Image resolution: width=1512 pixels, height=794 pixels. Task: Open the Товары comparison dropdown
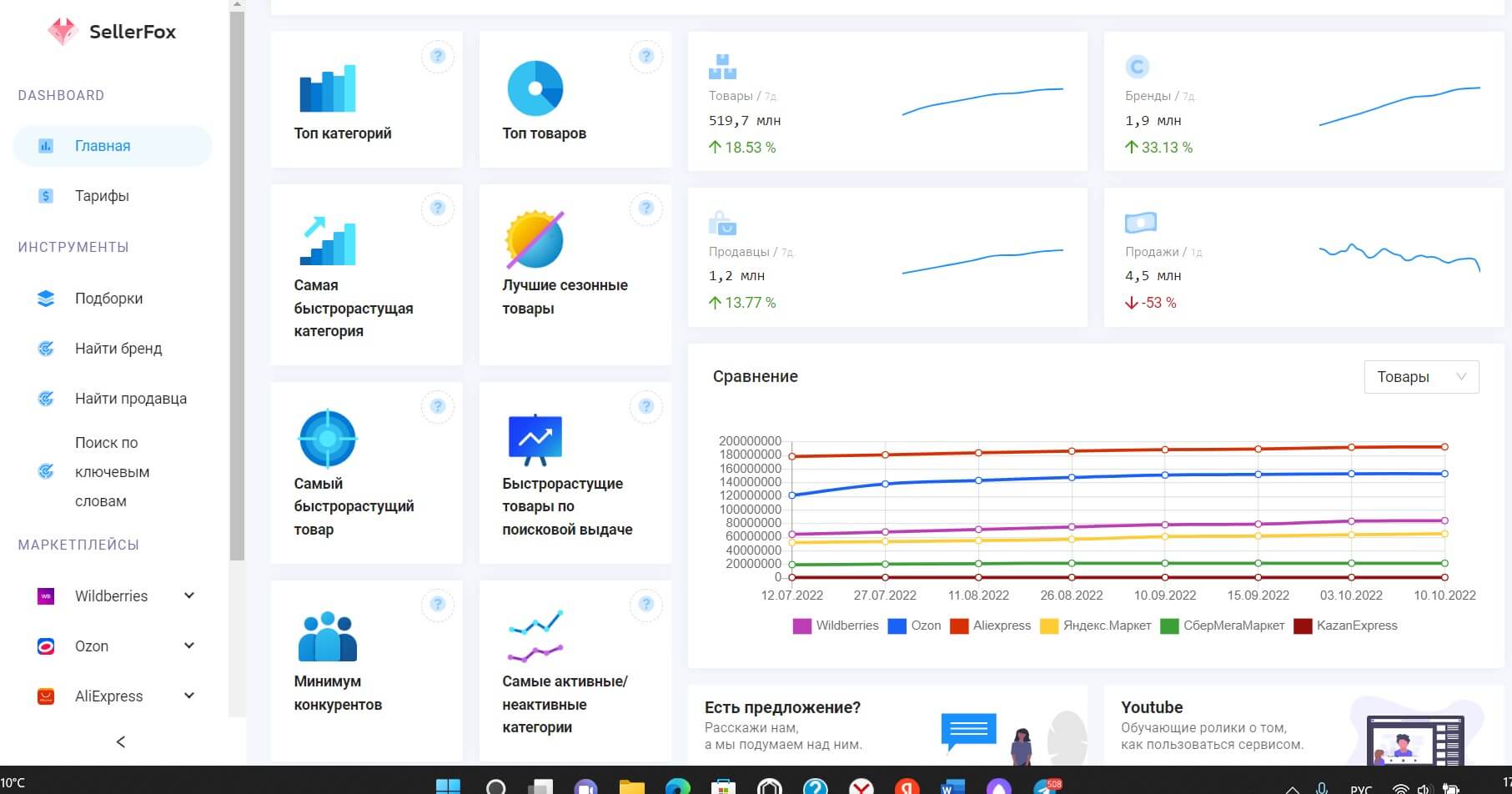click(1421, 377)
